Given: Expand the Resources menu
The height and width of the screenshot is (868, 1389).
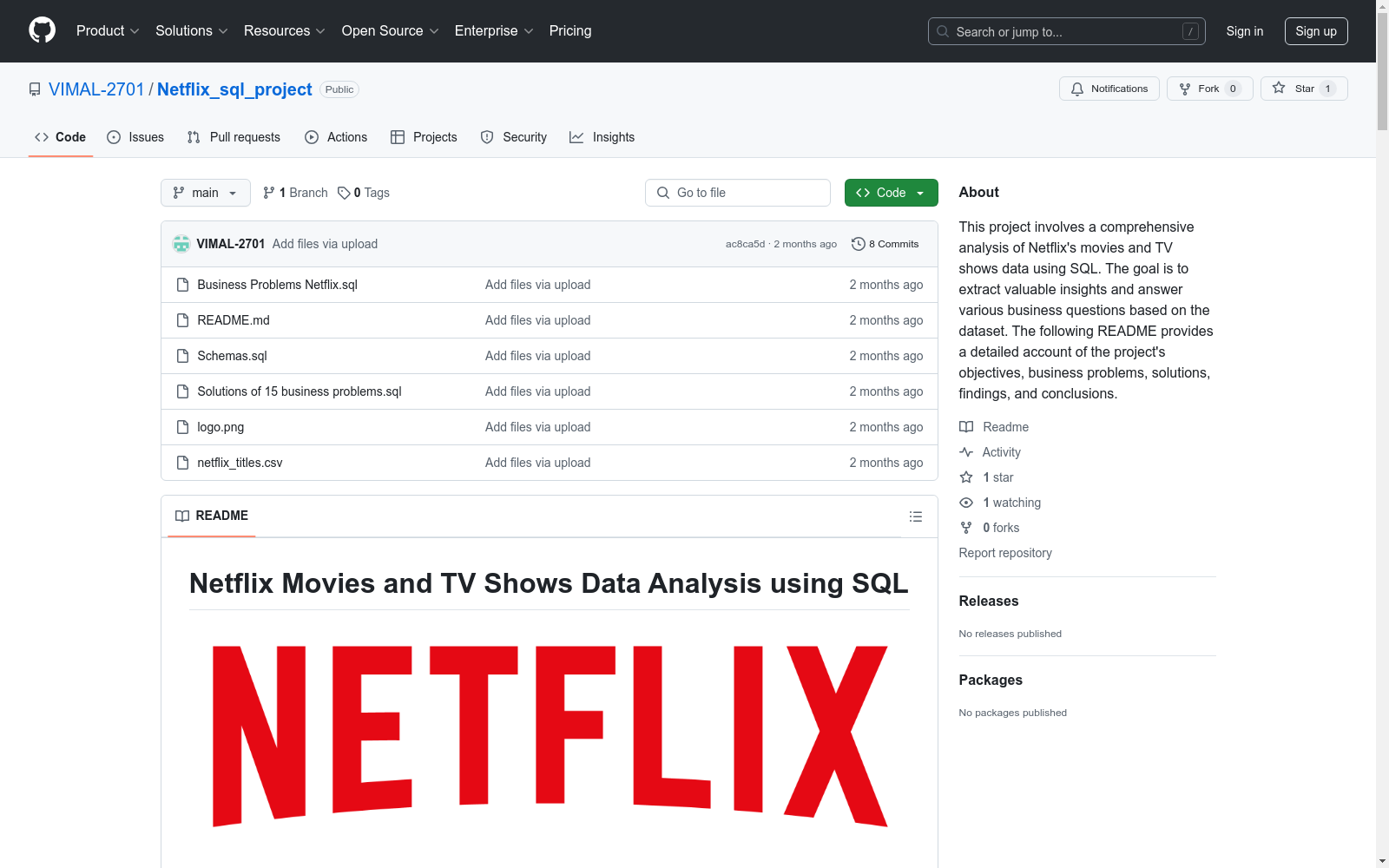Looking at the screenshot, I should 285,31.
